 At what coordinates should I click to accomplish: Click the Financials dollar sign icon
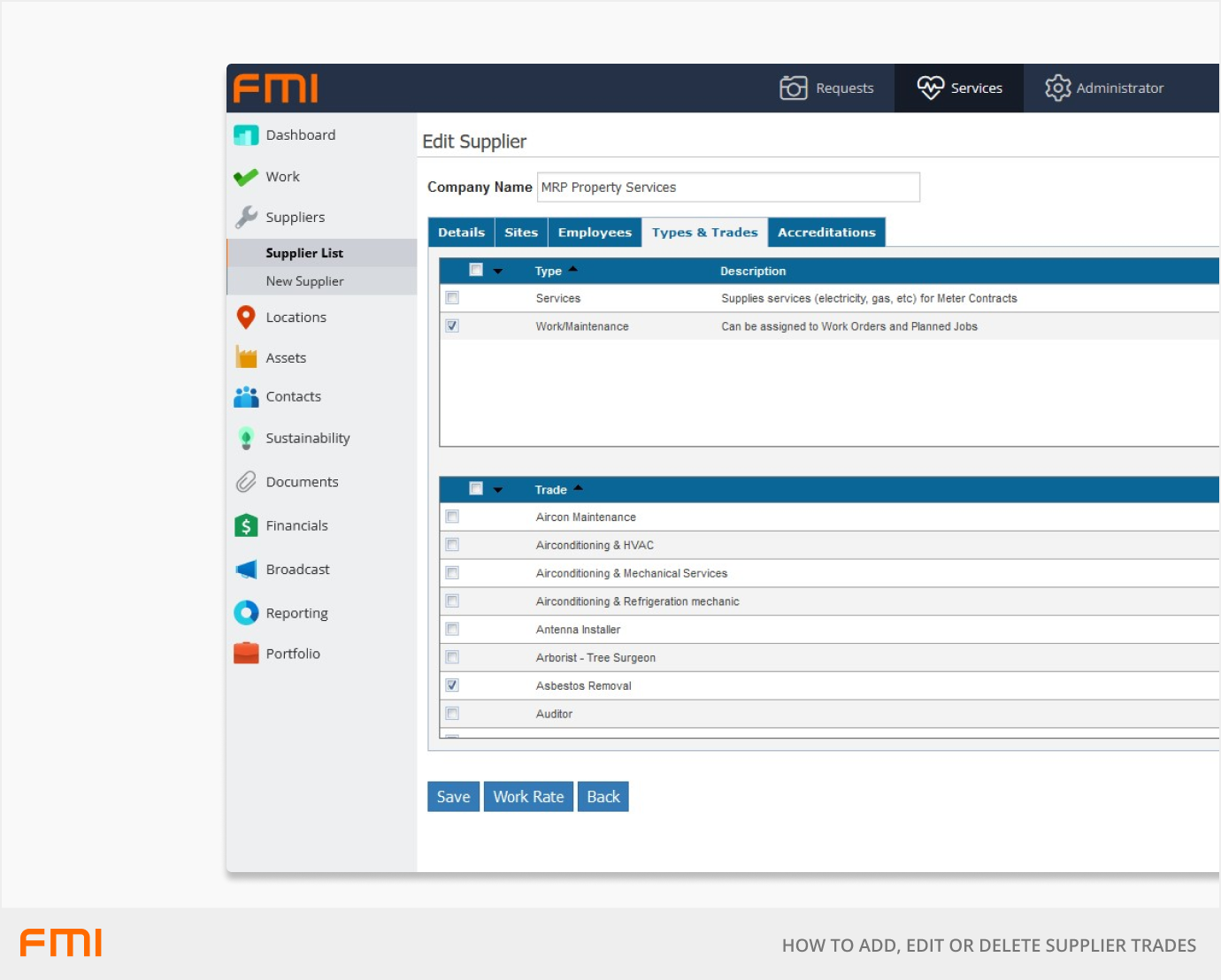click(x=246, y=525)
